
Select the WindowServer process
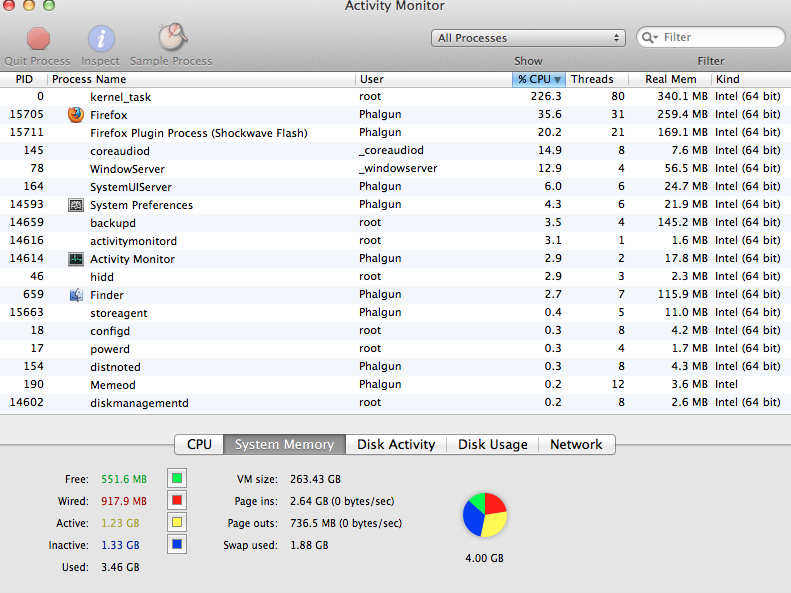pos(396,168)
